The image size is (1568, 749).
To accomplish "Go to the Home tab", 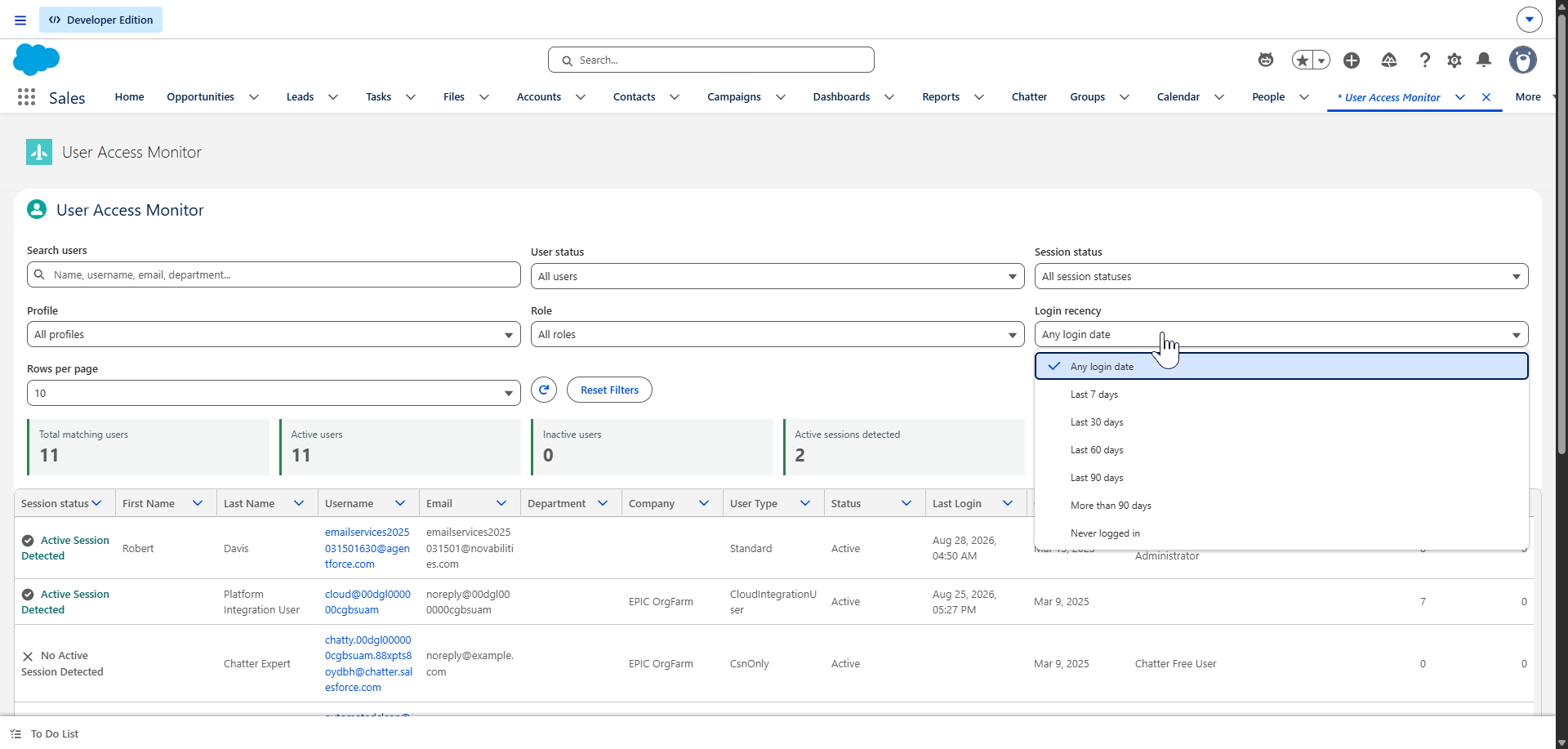I will click(x=129, y=96).
